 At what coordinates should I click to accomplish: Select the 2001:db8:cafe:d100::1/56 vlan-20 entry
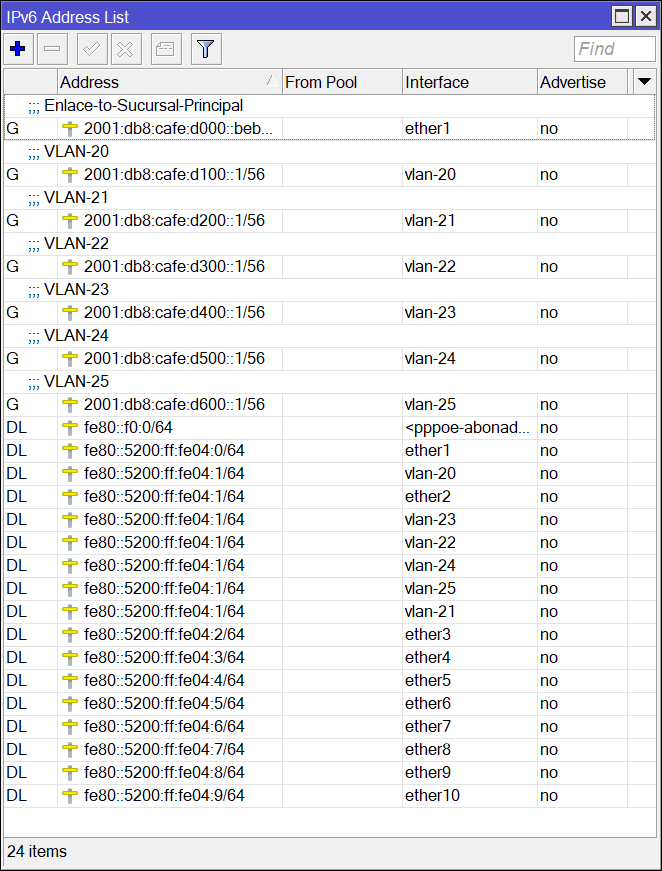(174, 174)
